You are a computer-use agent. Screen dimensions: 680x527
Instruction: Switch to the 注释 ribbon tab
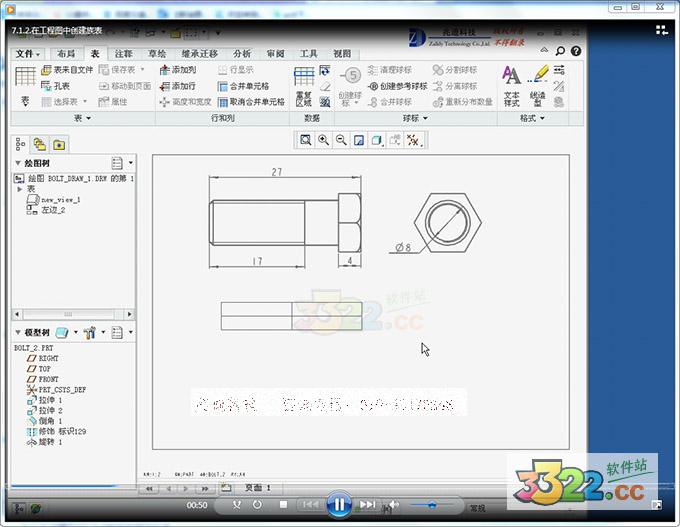coord(124,53)
